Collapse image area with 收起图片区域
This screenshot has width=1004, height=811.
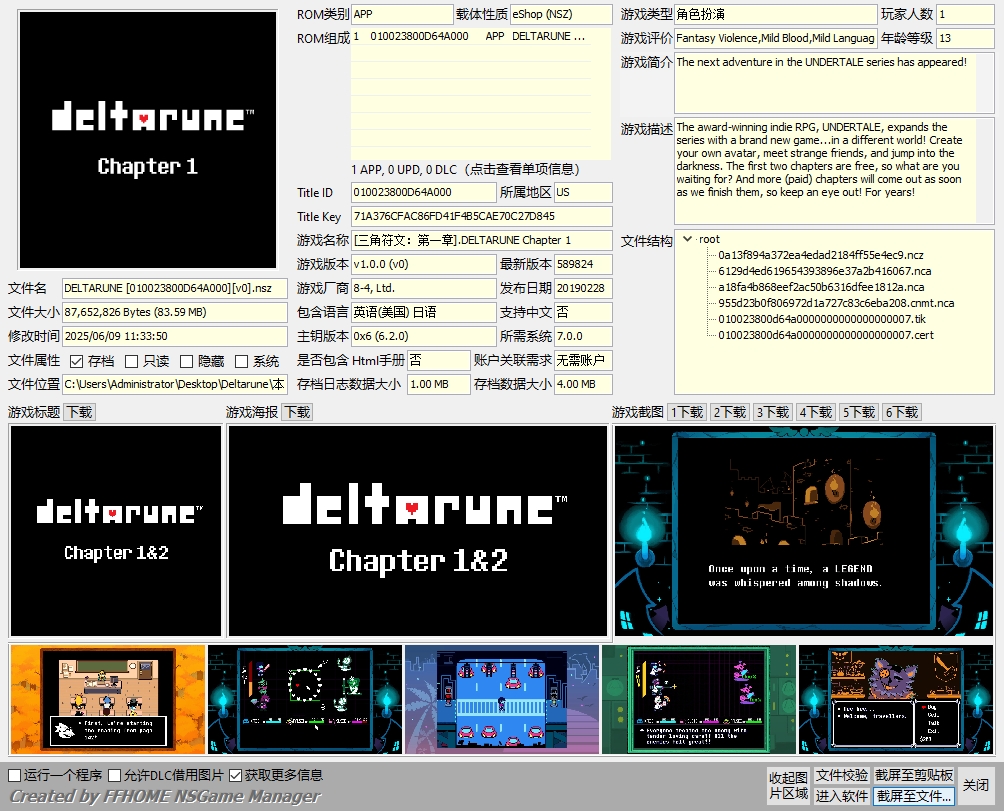[788, 785]
